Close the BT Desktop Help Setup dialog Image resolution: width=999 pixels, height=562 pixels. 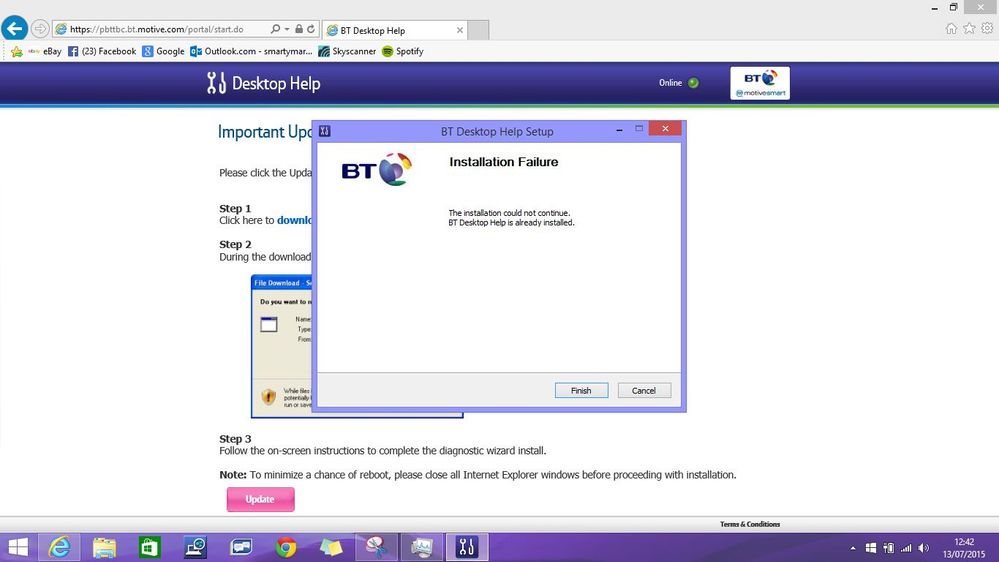point(665,129)
